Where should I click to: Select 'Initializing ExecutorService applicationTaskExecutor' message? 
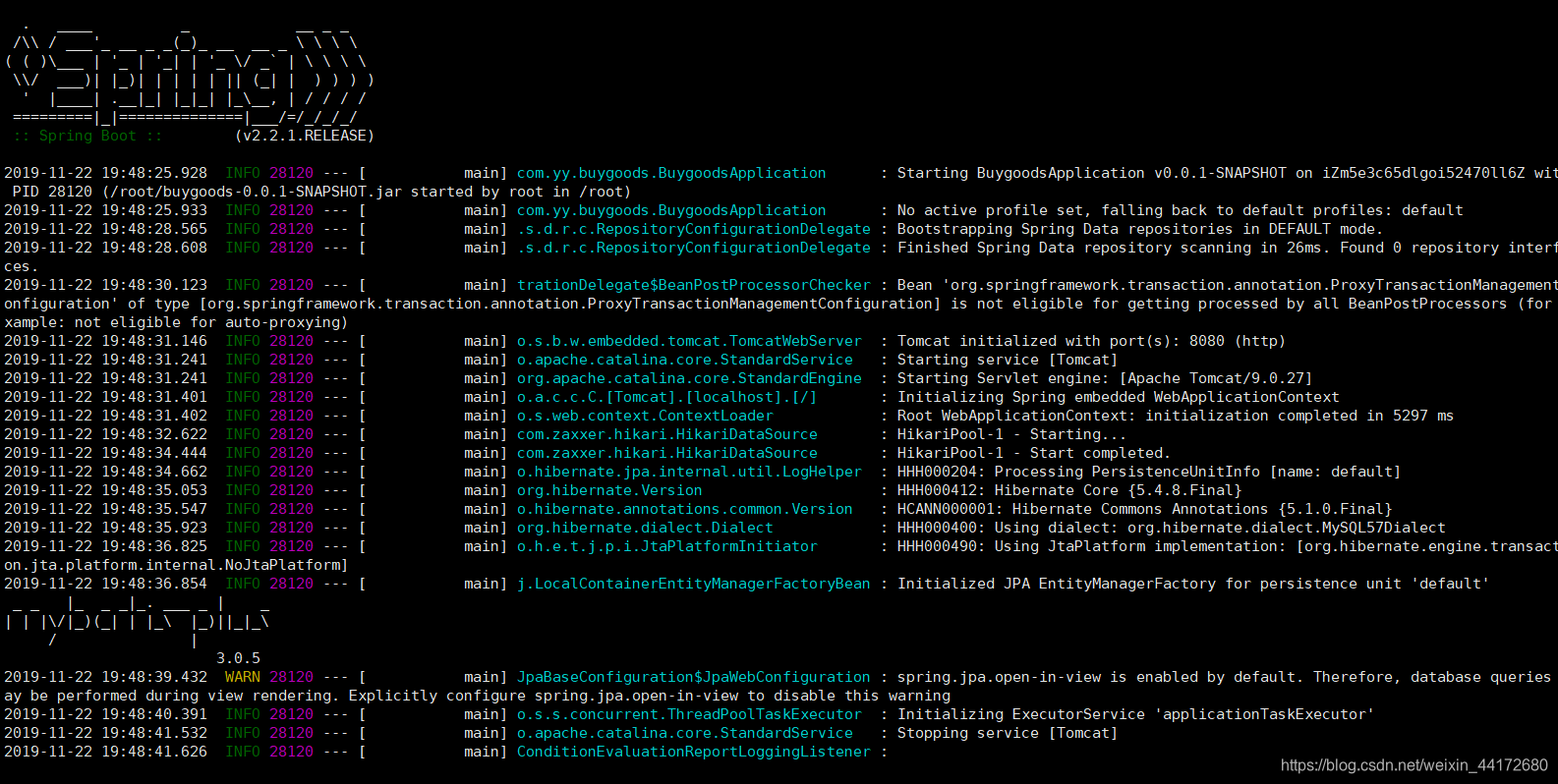click(1135, 714)
